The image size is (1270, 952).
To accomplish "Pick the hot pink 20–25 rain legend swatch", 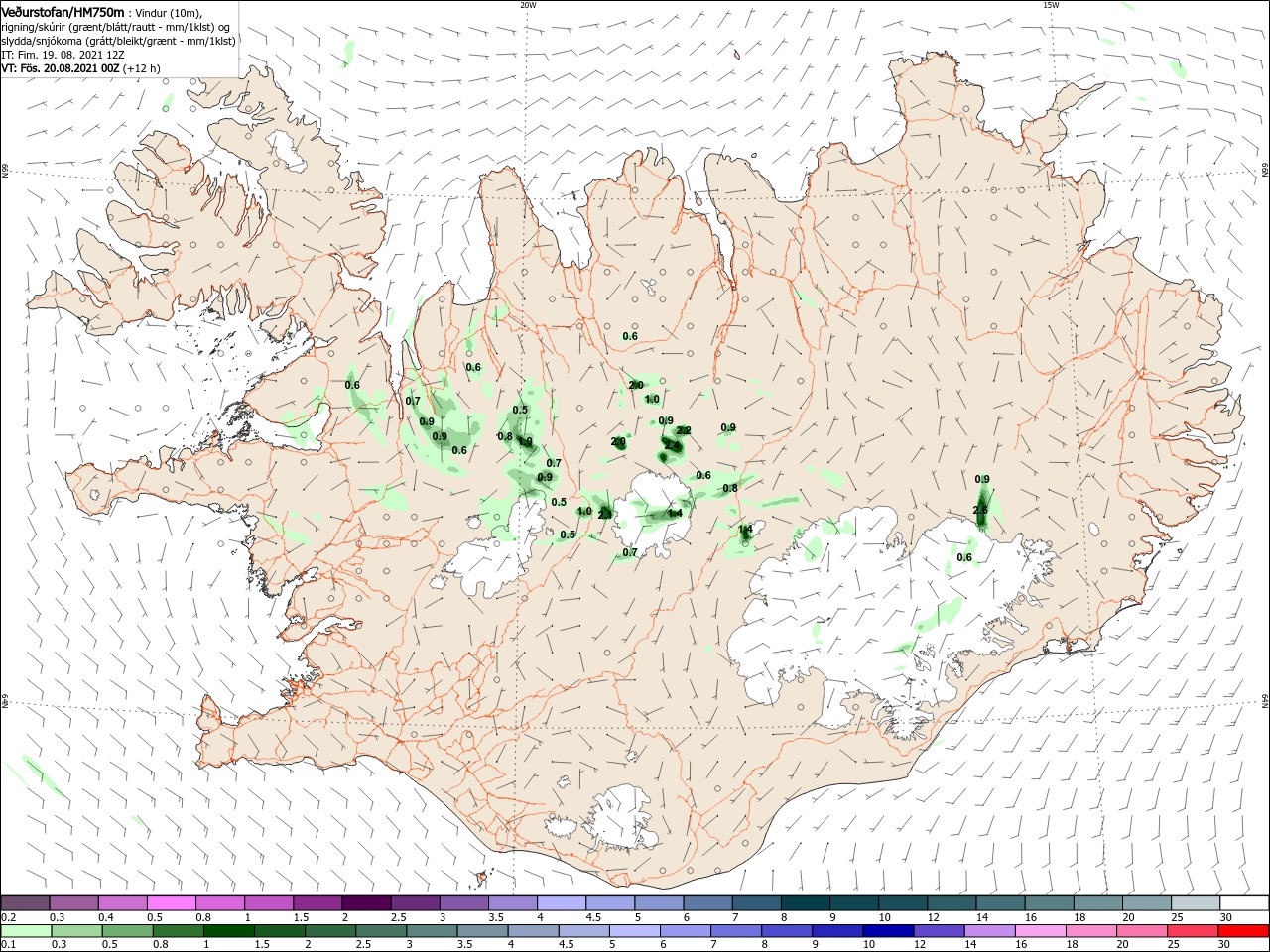I will click(1142, 931).
